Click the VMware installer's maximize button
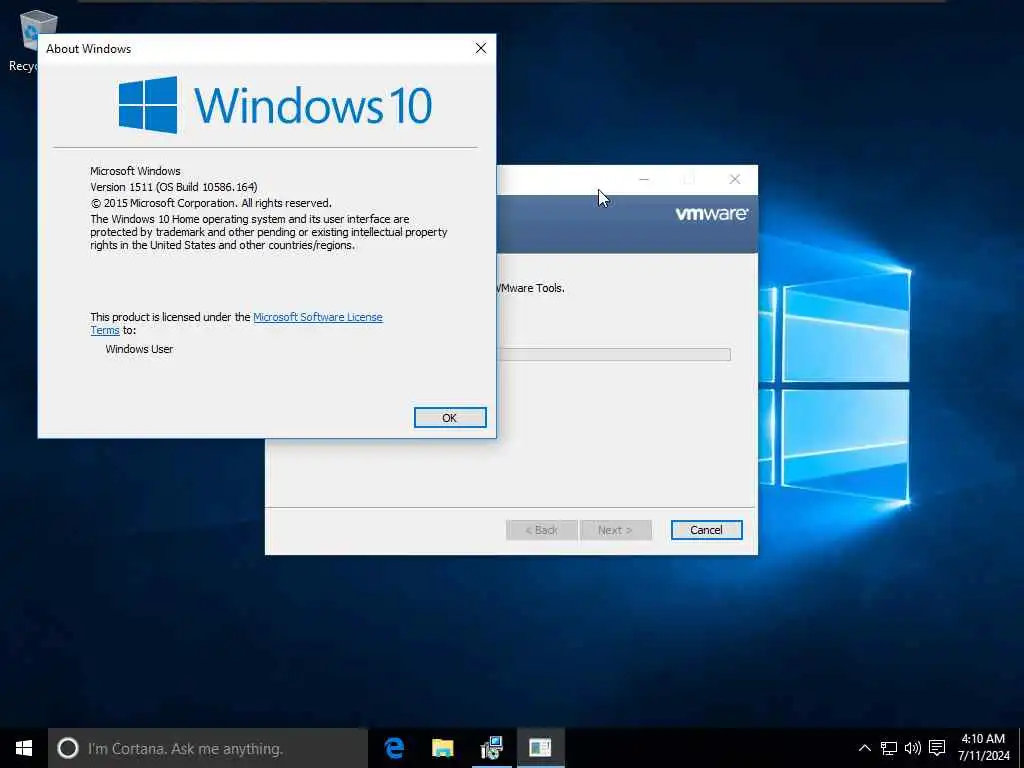Image resolution: width=1024 pixels, height=768 pixels. pyautogui.click(x=689, y=180)
